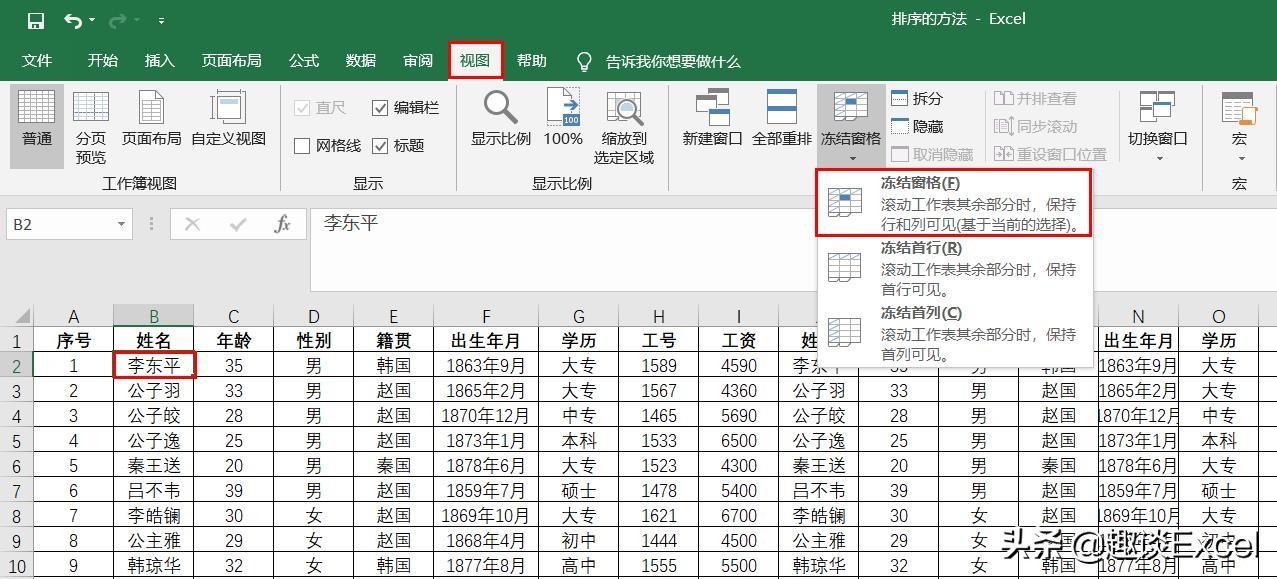This screenshot has width=1277, height=579.
Task: Switch to the Data (数据) ribbon tab
Action: coord(359,60)
